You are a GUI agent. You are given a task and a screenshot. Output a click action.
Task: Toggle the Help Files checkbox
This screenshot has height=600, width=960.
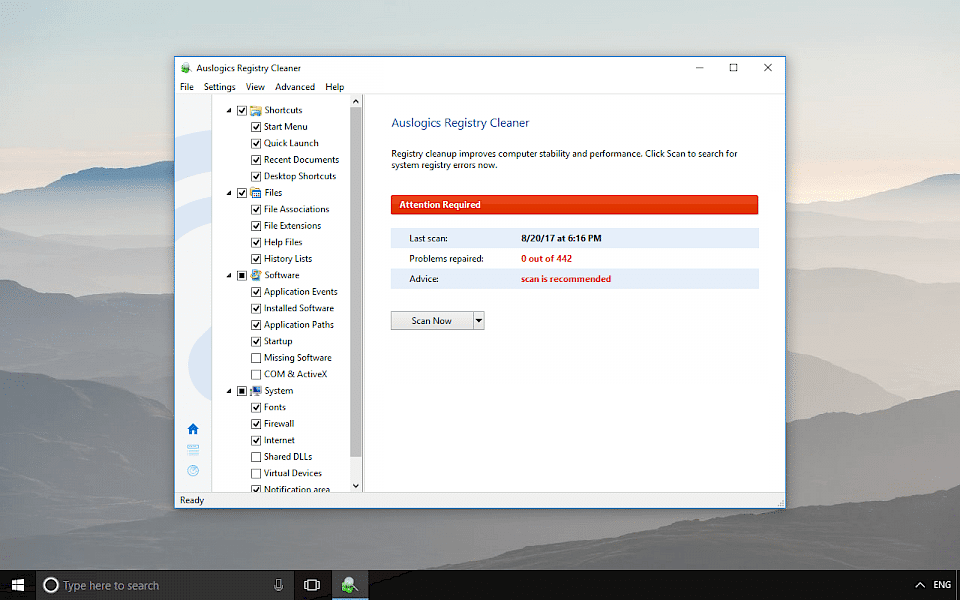pos(256,243)
